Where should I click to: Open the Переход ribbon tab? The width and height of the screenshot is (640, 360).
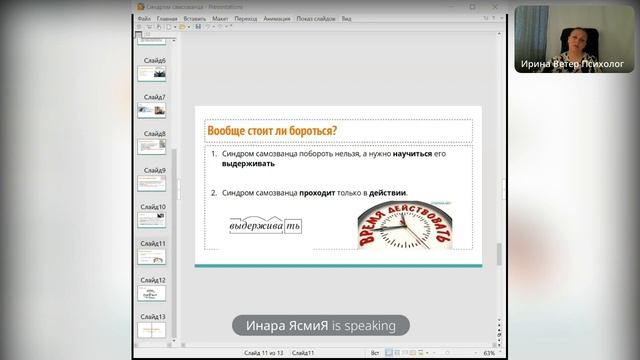click(246, 19)
